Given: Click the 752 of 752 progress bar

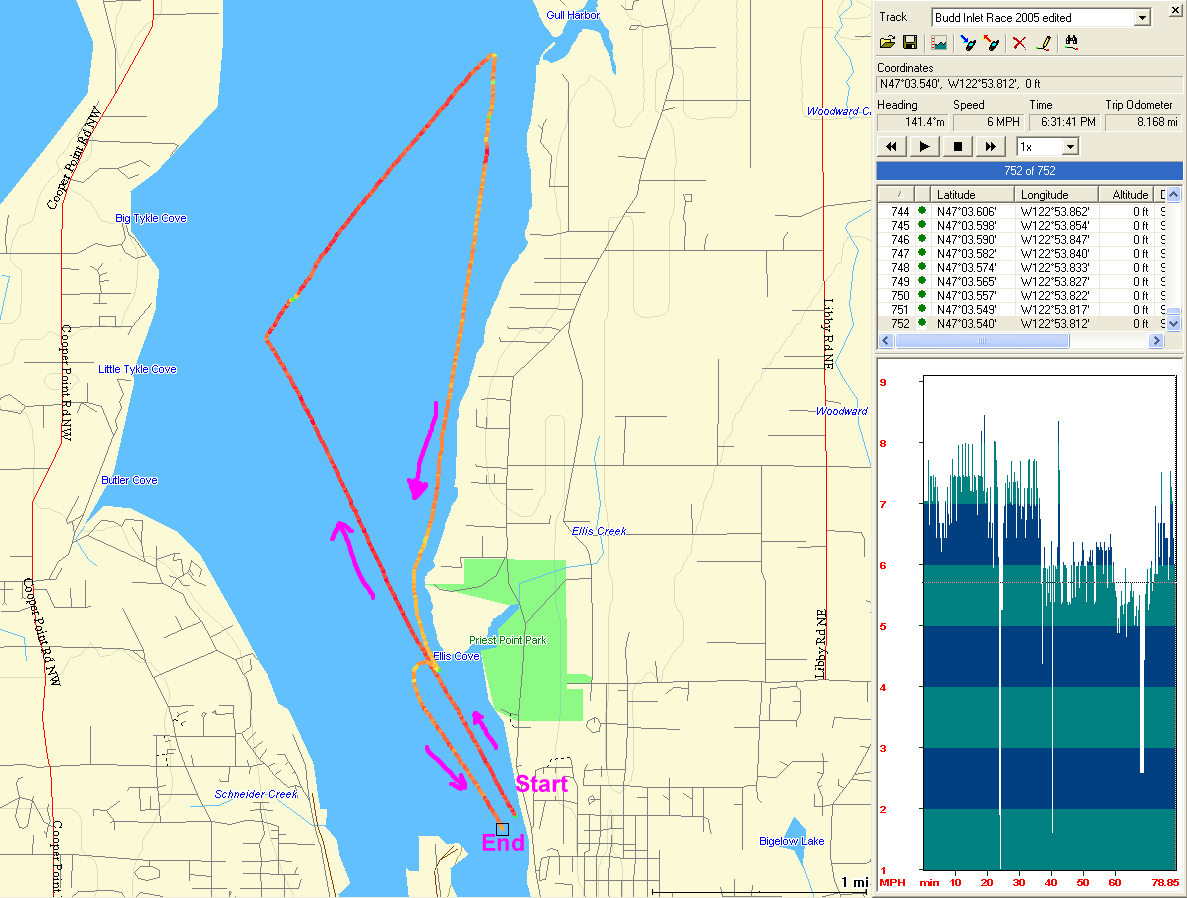Looking at the screenshot, I should click(1029, 171).
